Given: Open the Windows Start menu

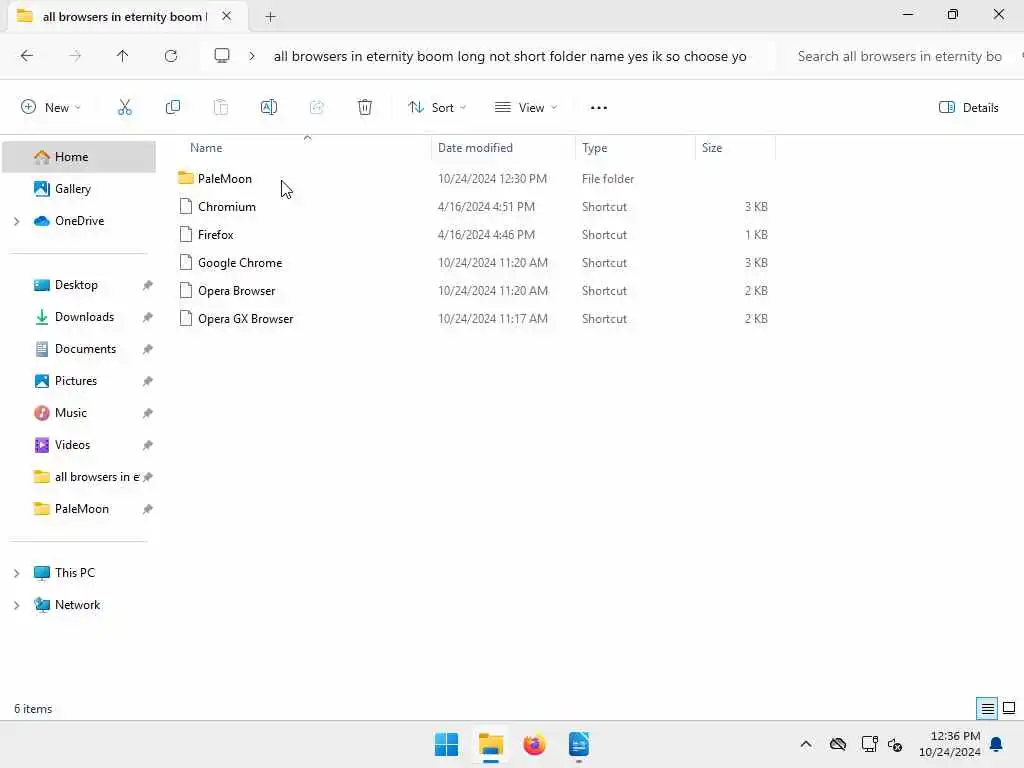Looking at the screenshot, I should [x=447, y=744].
